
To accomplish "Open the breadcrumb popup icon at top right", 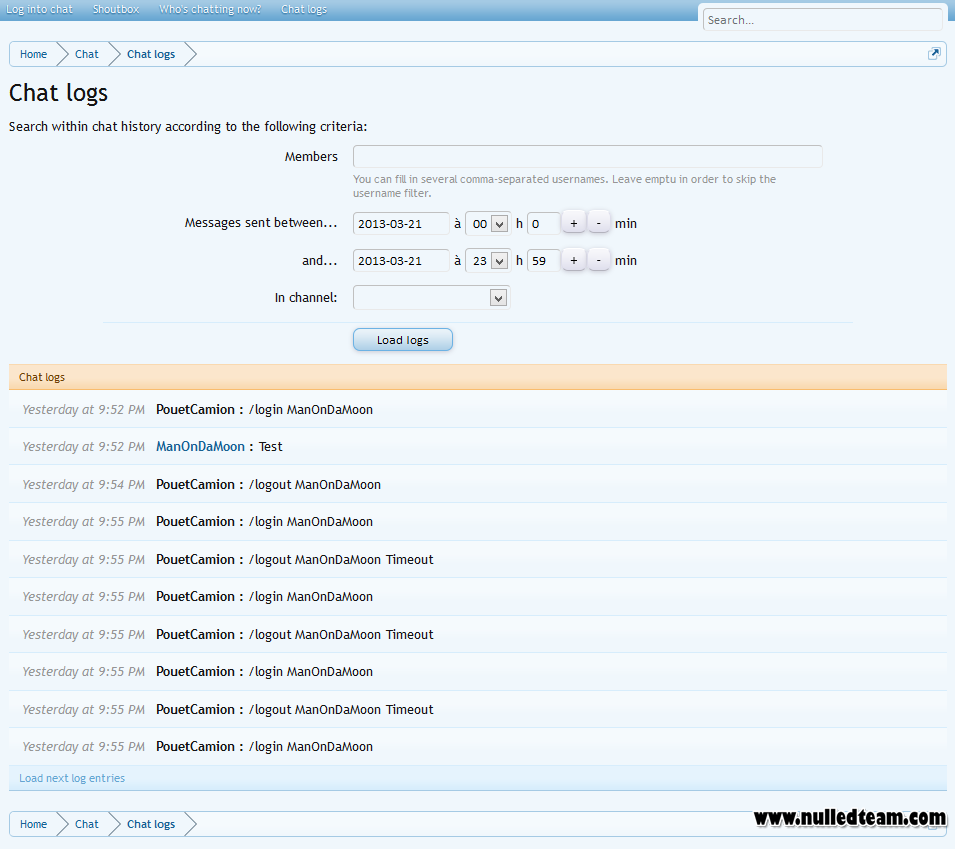I will [934, 54].
